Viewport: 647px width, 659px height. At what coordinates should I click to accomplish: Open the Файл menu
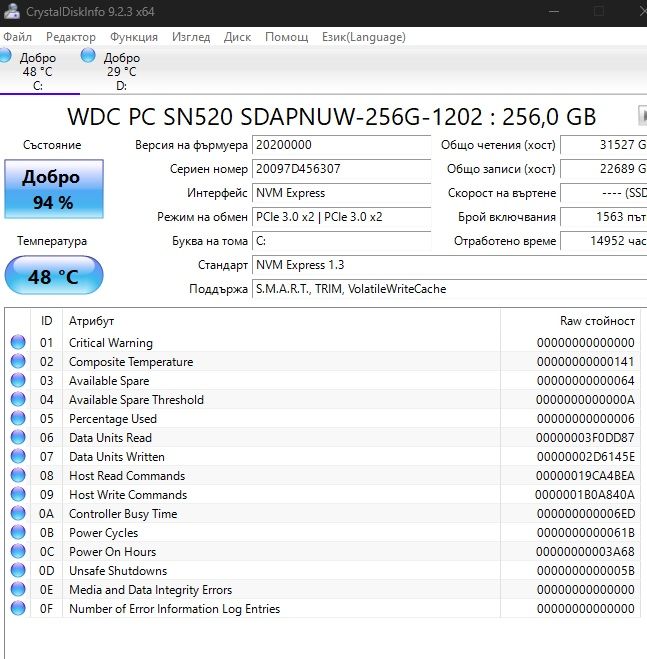tap(17, 37)
